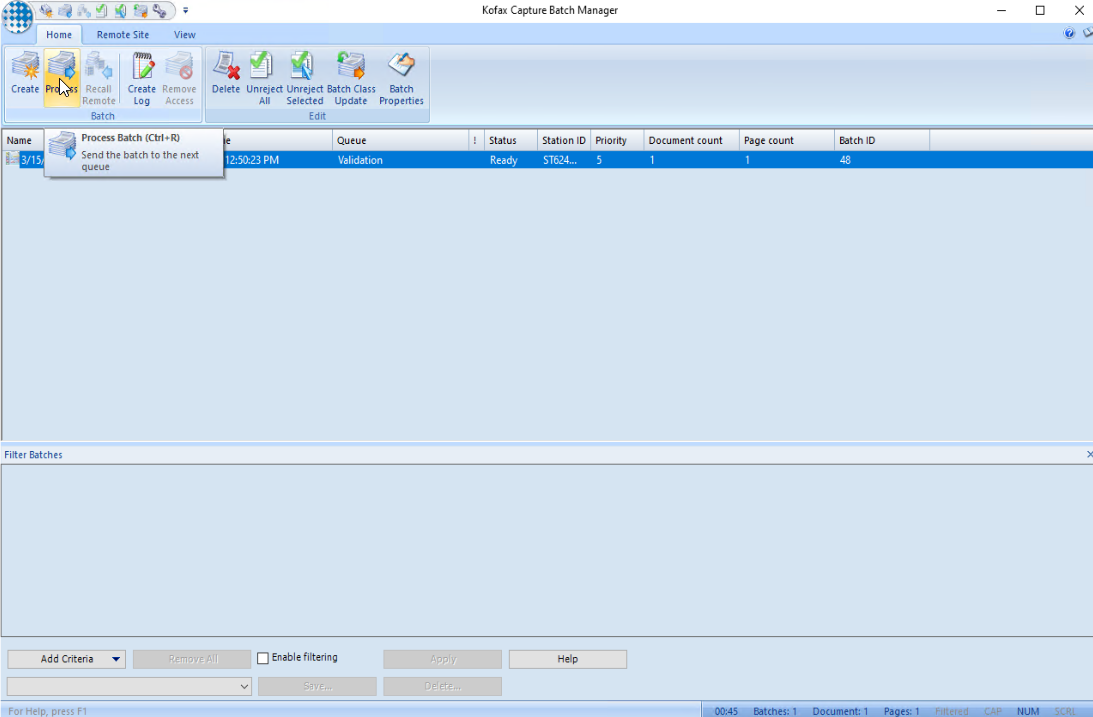The image size is (1093, 717).
Task: Click the Pages: 1 status bar entry
Action: [x=901, y=711]
